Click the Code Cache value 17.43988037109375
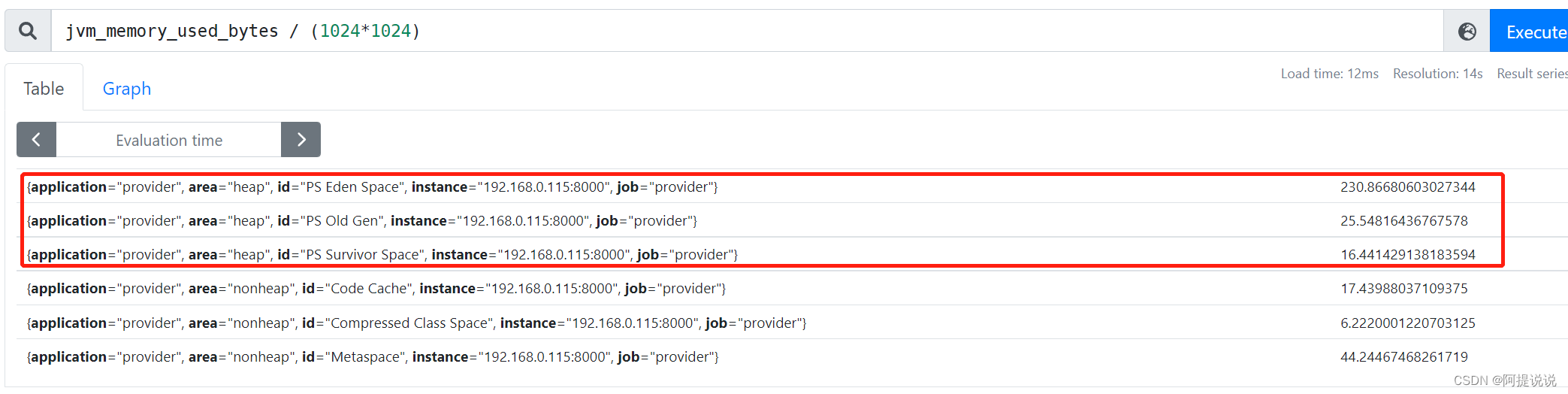The width and height of the screenshot is (1568, 394). click(x=1403, y=289)
